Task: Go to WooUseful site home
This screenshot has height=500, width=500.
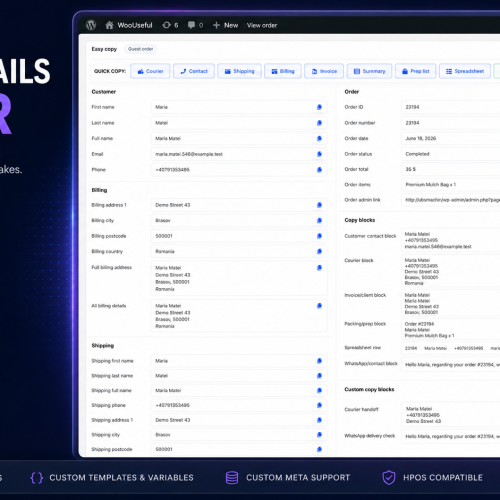Action: [x=129, y=25]
